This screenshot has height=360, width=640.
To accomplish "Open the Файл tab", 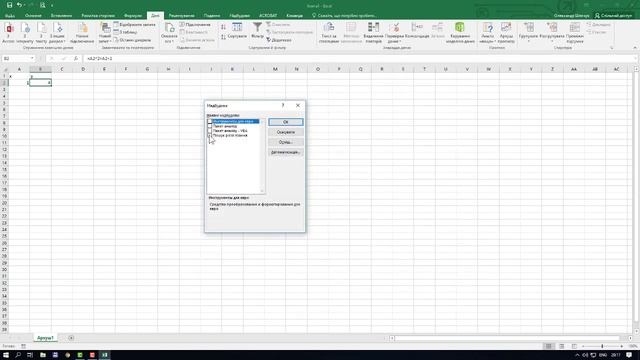I will (x=10, y=16).
